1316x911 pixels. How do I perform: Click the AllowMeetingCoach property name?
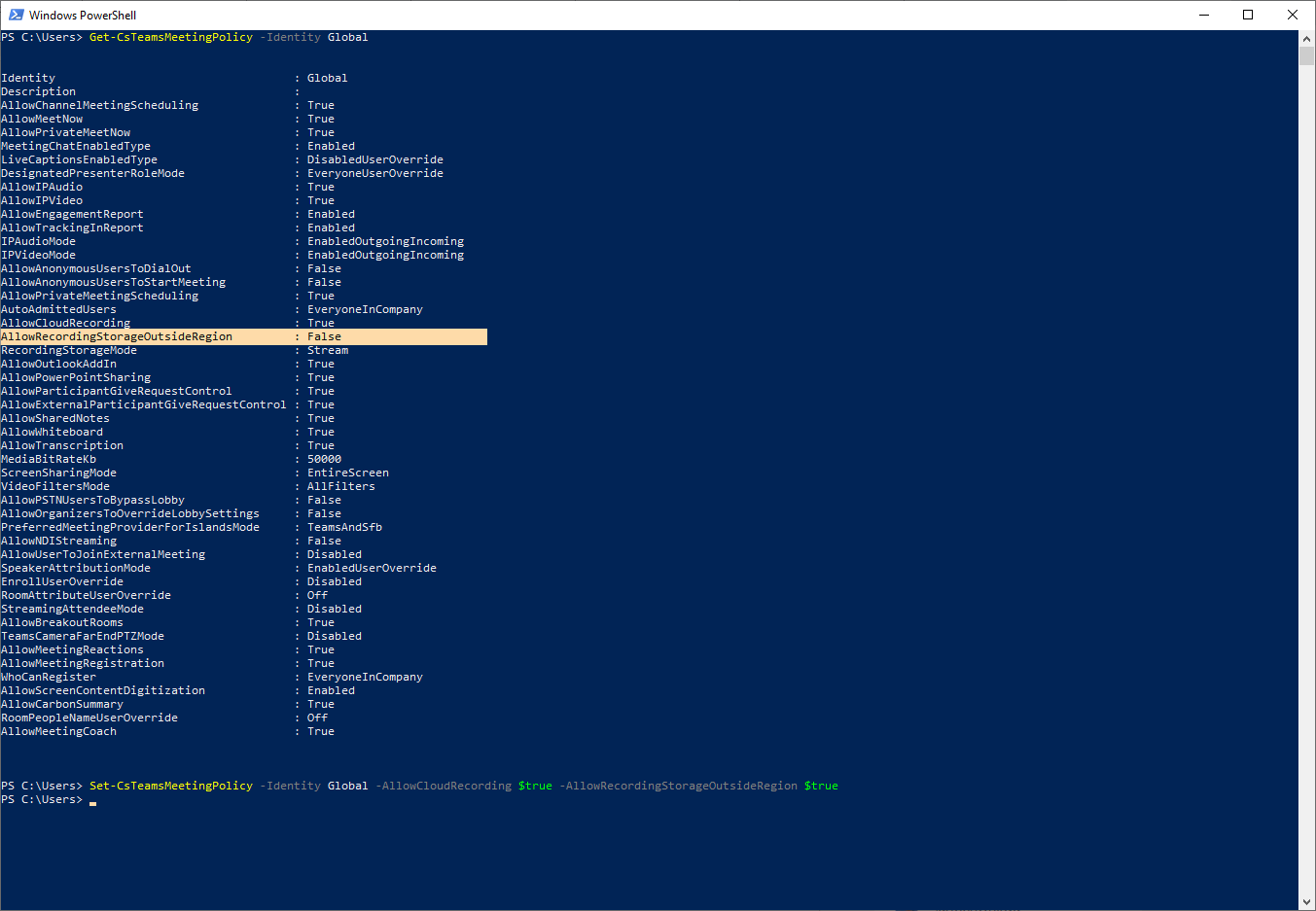pyautogui.click(x=58, y=731)
